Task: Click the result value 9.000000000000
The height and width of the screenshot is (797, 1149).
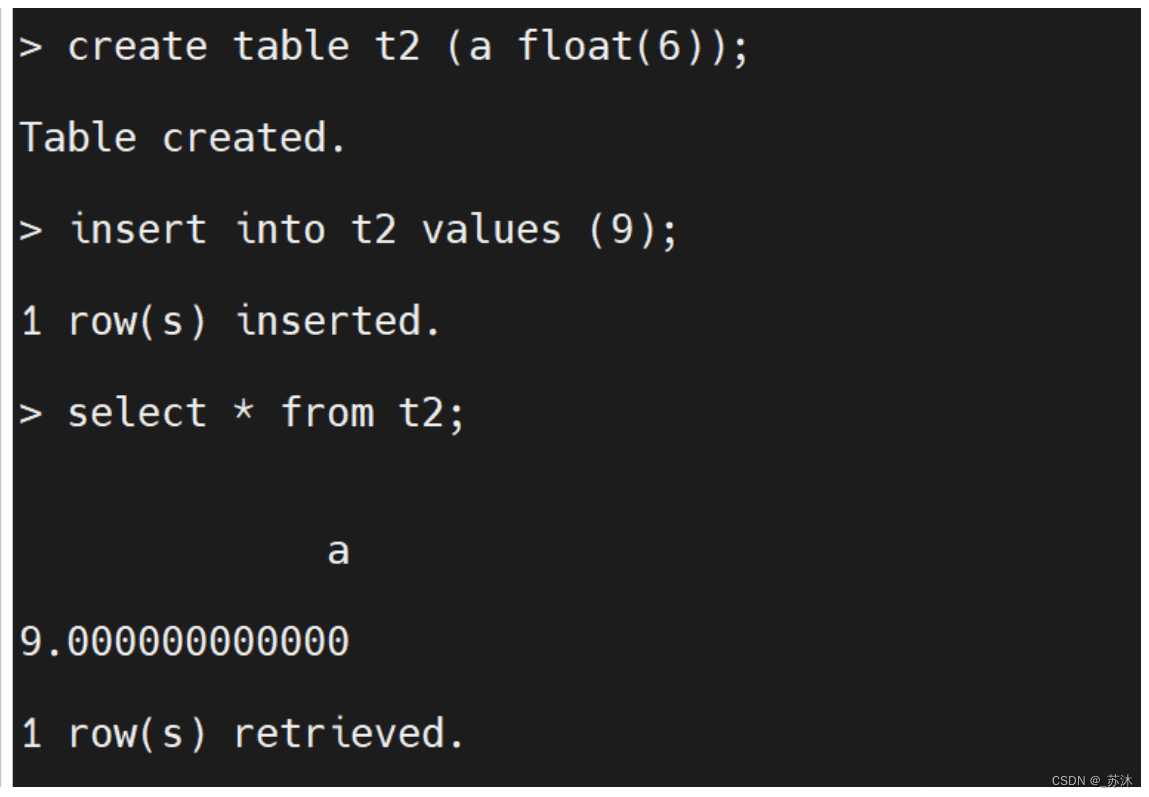Action: click(185, 642)
